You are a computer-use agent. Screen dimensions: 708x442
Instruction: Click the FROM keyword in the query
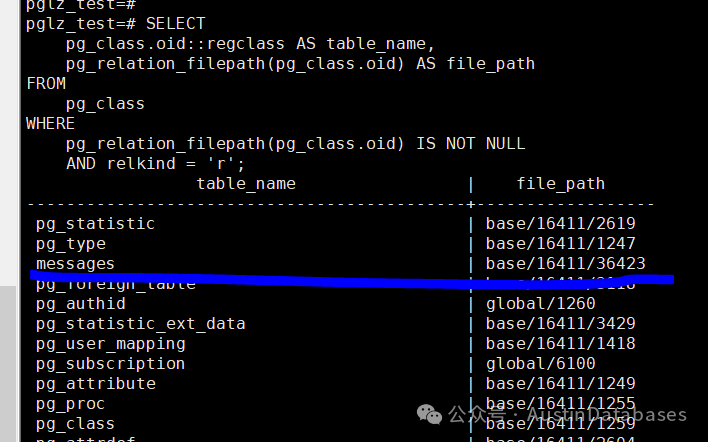[46, 84]
